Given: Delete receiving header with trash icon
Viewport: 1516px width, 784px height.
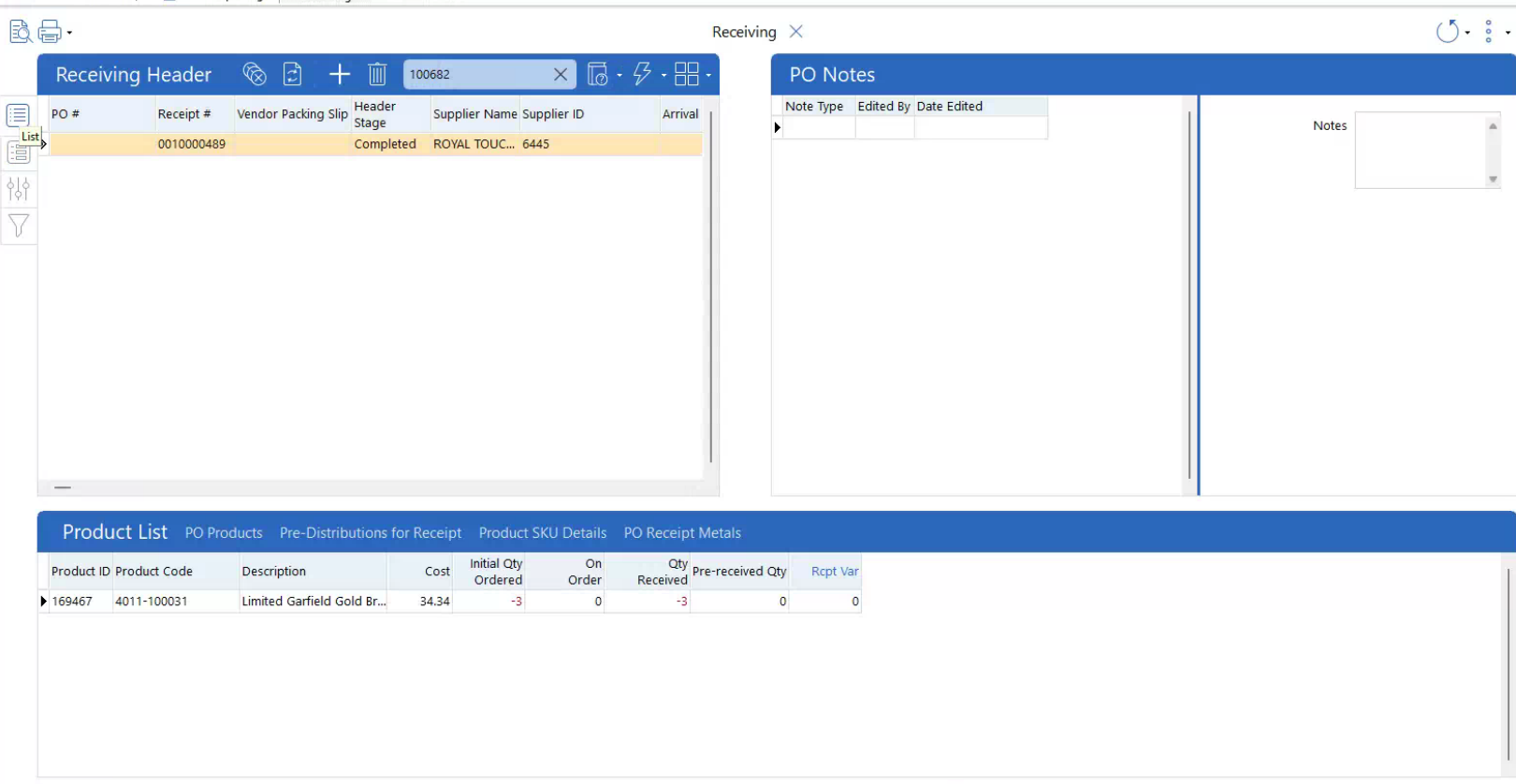Looking at the screenshot, I should [x=377, y=74].
